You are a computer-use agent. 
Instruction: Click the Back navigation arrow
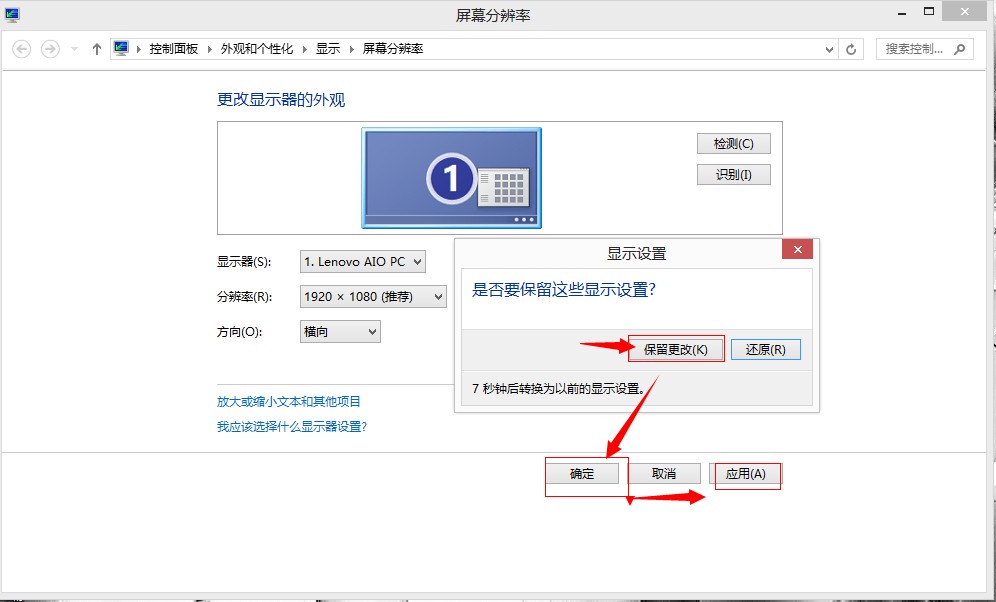[22, 49]
